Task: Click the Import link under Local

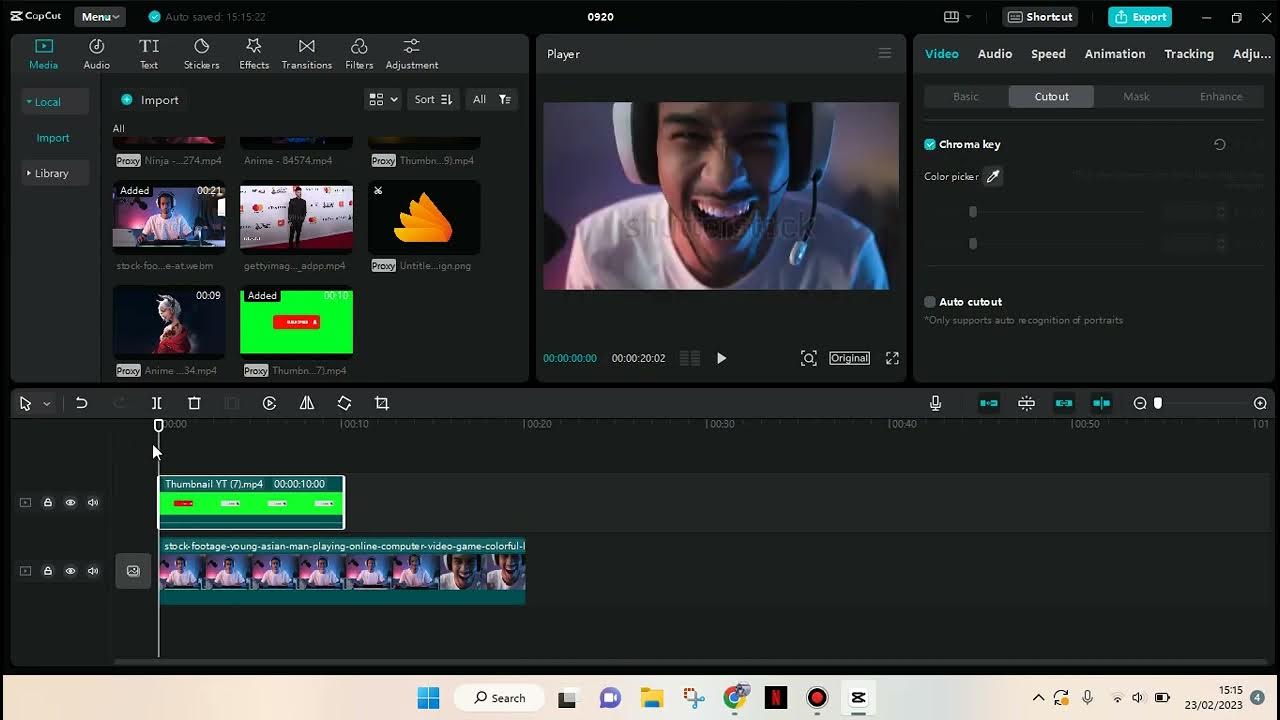Action: pyautogui.click(x=53, y=138)
